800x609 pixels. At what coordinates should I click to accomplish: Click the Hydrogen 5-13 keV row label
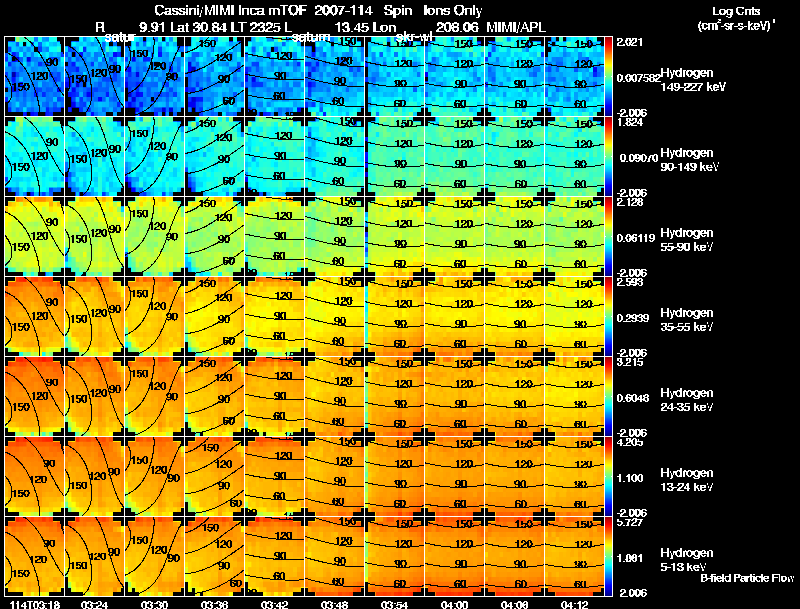(687, 560)
